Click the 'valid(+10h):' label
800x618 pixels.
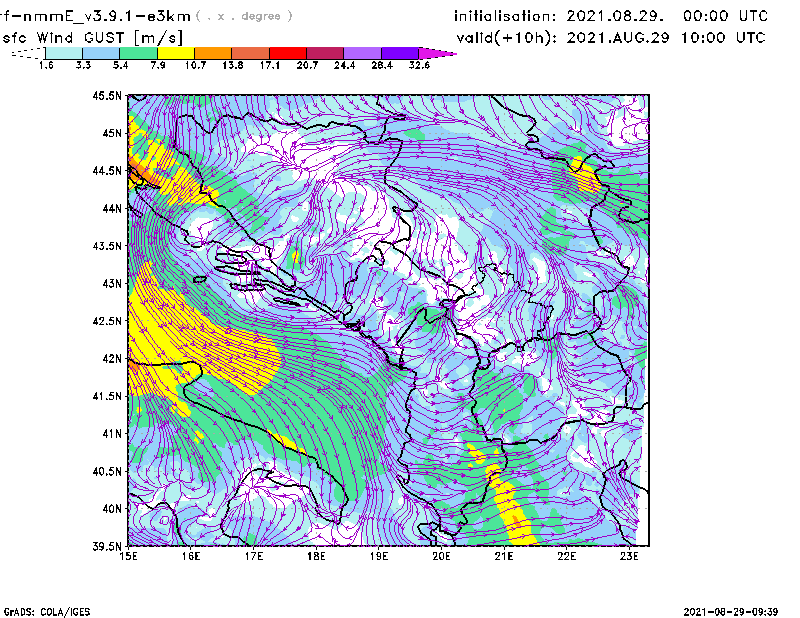(506, 38)
